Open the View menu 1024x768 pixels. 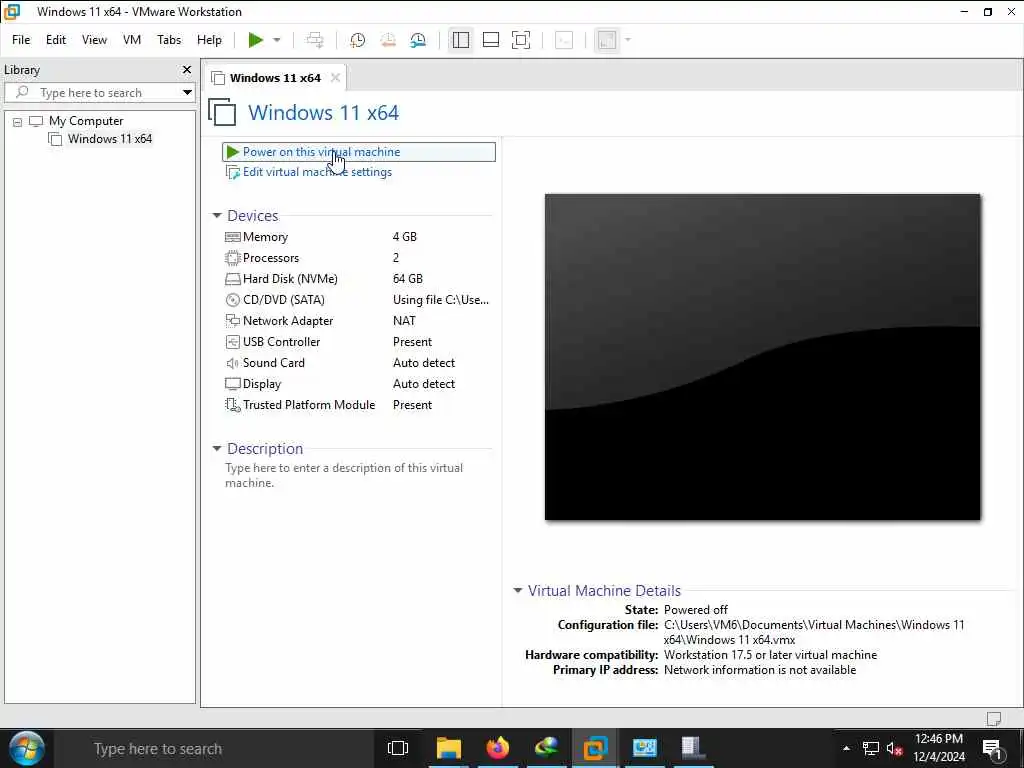(94, 40)
